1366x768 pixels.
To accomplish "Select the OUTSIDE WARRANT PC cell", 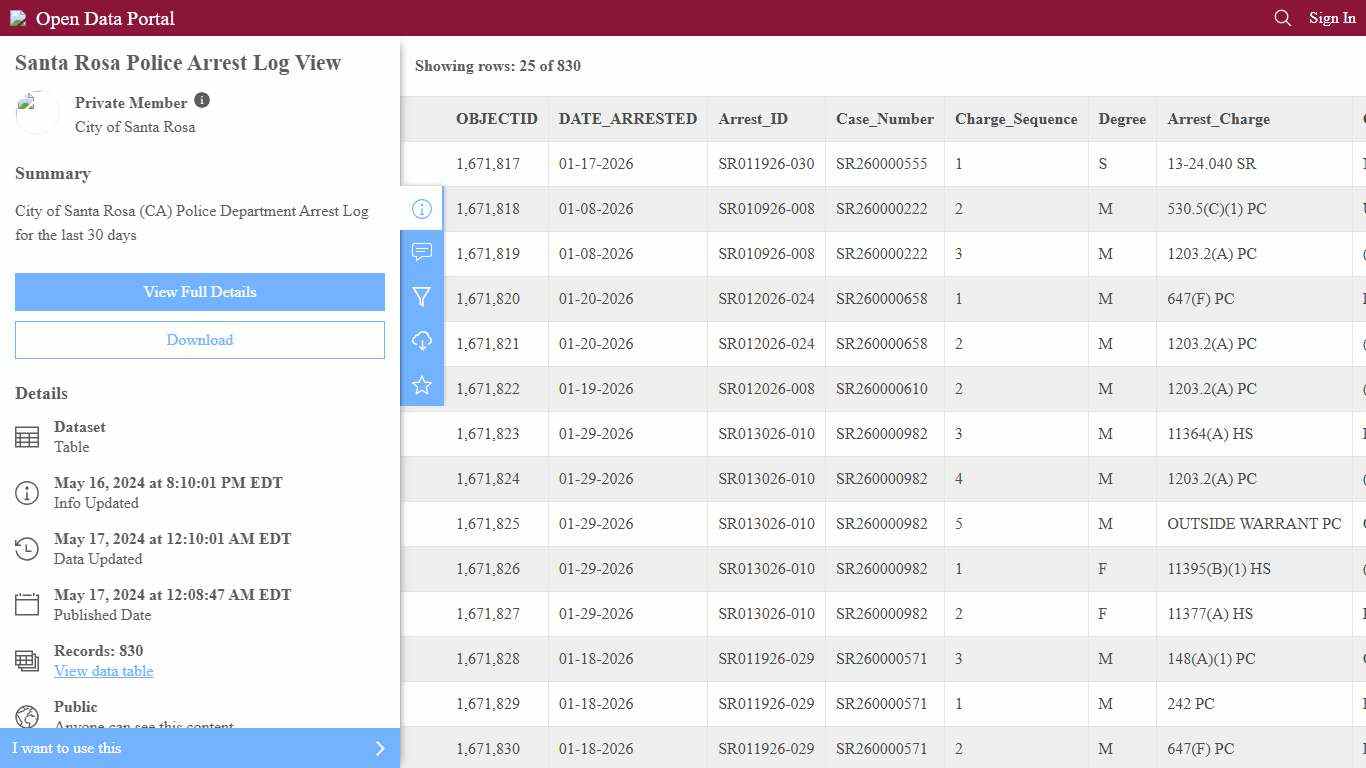I will (1253, 524).
